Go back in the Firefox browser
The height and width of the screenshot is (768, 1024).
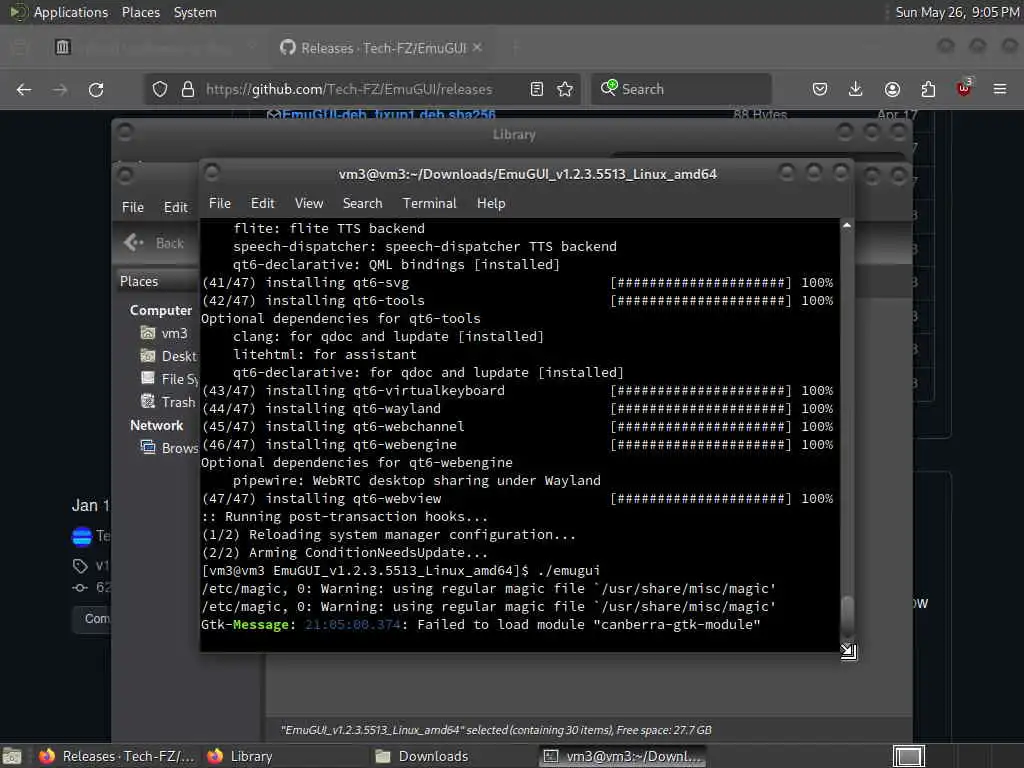point(24,89)
